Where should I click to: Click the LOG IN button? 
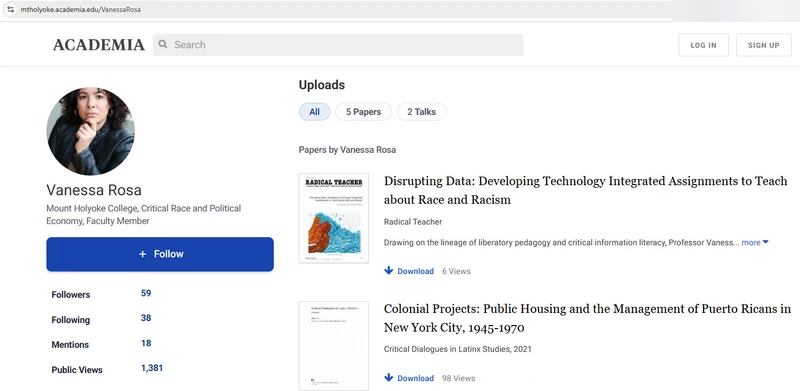click(704, 45)
